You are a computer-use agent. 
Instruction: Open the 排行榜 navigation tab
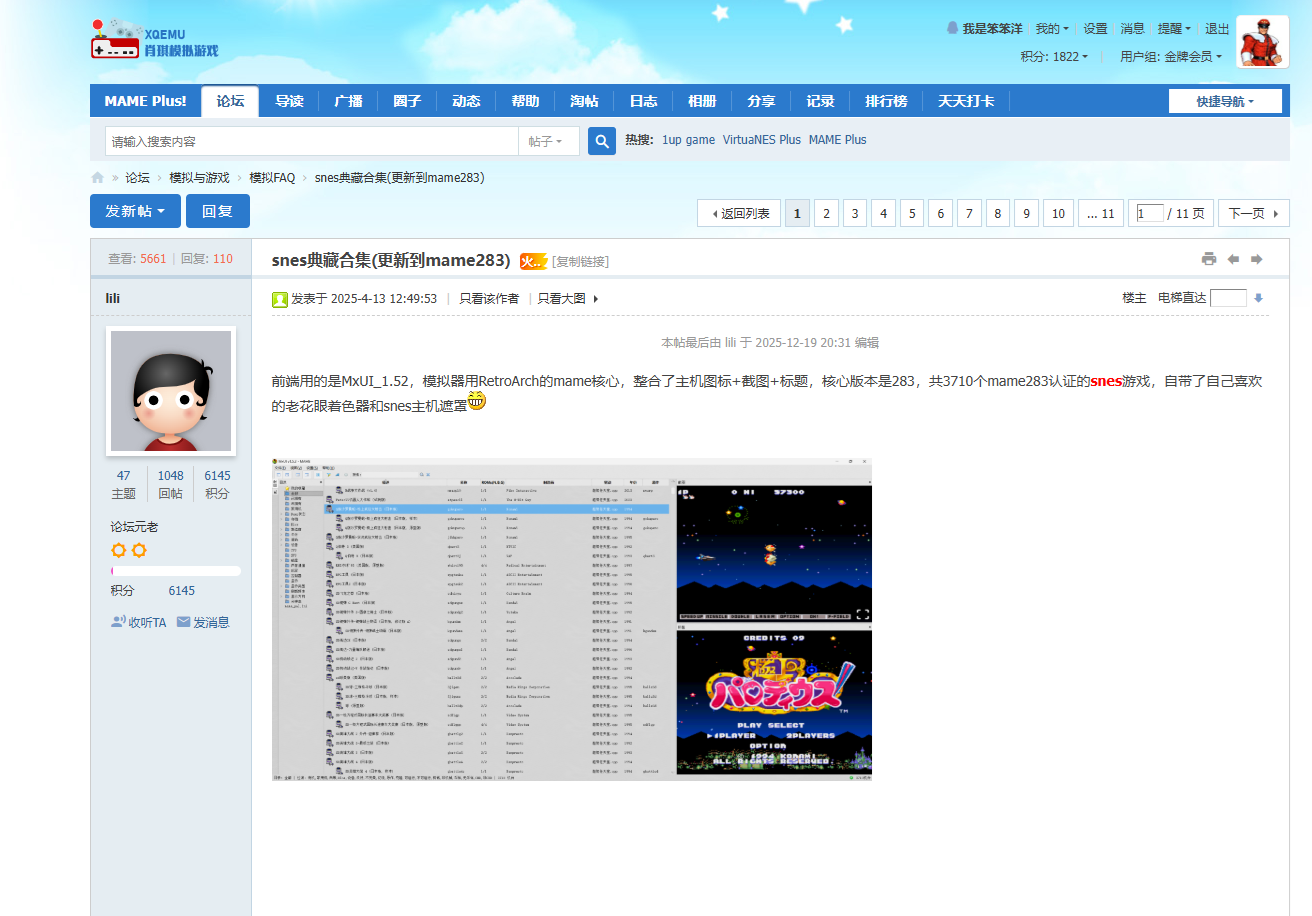886,101
